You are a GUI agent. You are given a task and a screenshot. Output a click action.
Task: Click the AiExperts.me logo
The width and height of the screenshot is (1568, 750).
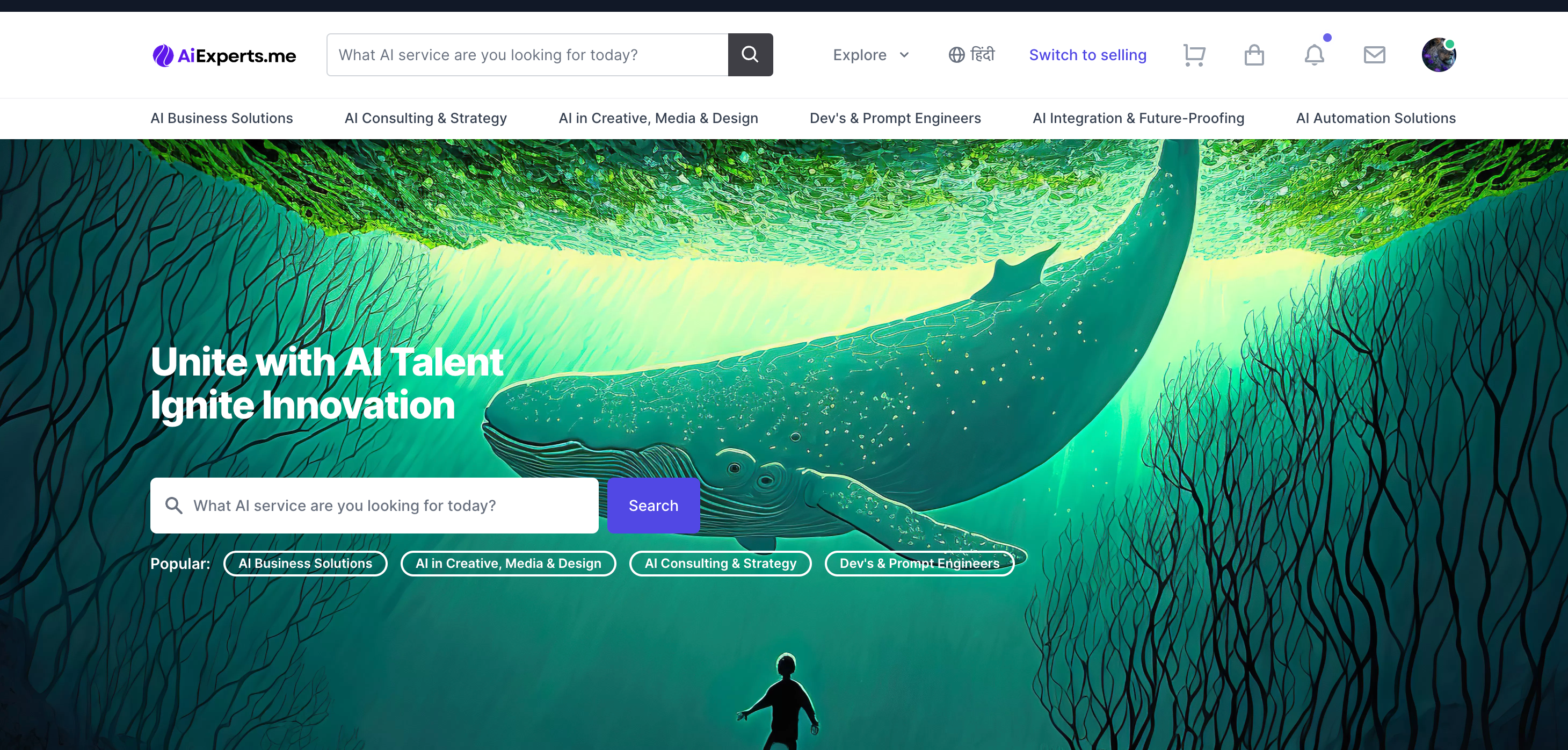coord(224,55)
